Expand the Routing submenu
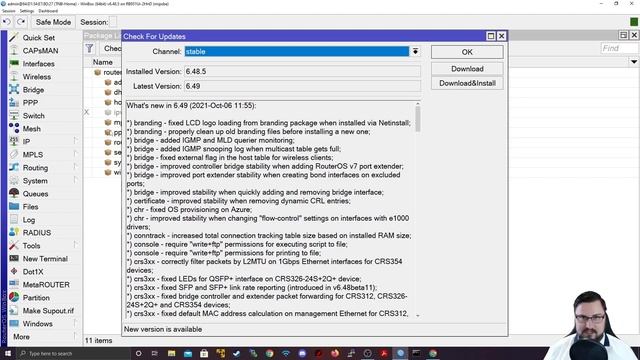640x360 pixels. click(x=76, y=168)
